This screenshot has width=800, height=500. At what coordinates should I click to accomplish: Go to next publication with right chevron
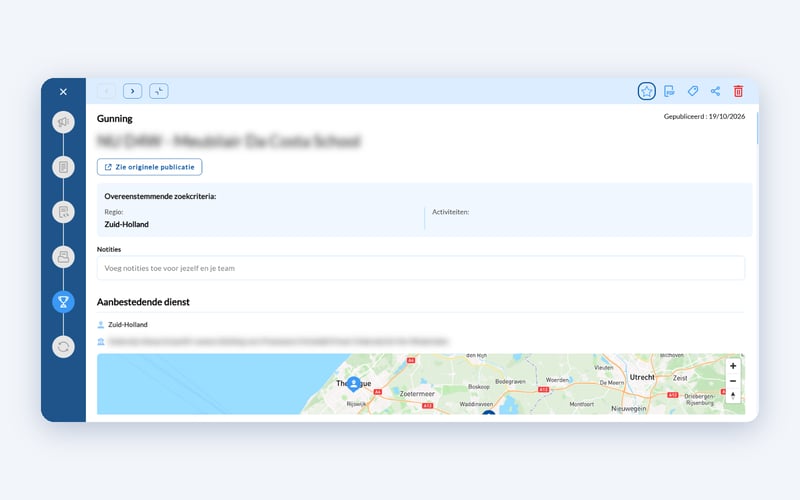[x=133, y=91]
